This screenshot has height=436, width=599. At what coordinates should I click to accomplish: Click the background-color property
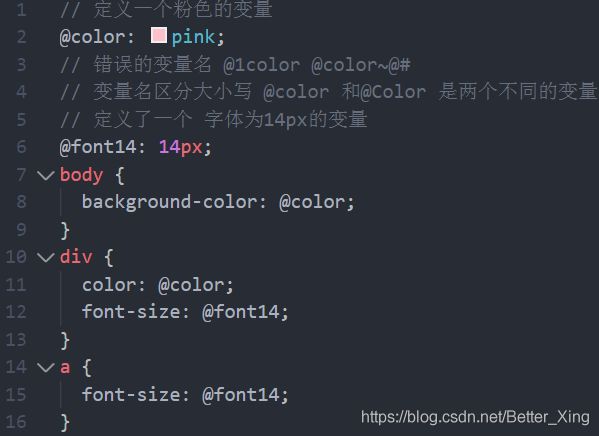(x=169, y=202)
